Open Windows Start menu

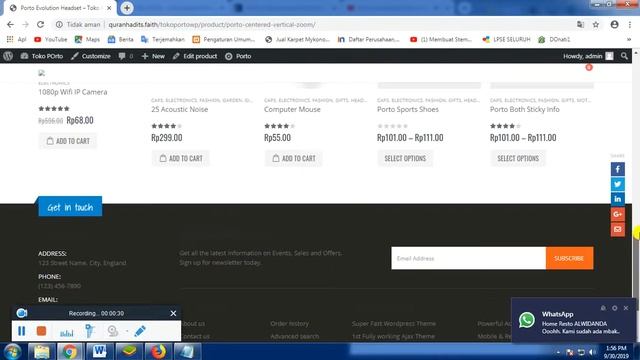click(x=12, y=351)
